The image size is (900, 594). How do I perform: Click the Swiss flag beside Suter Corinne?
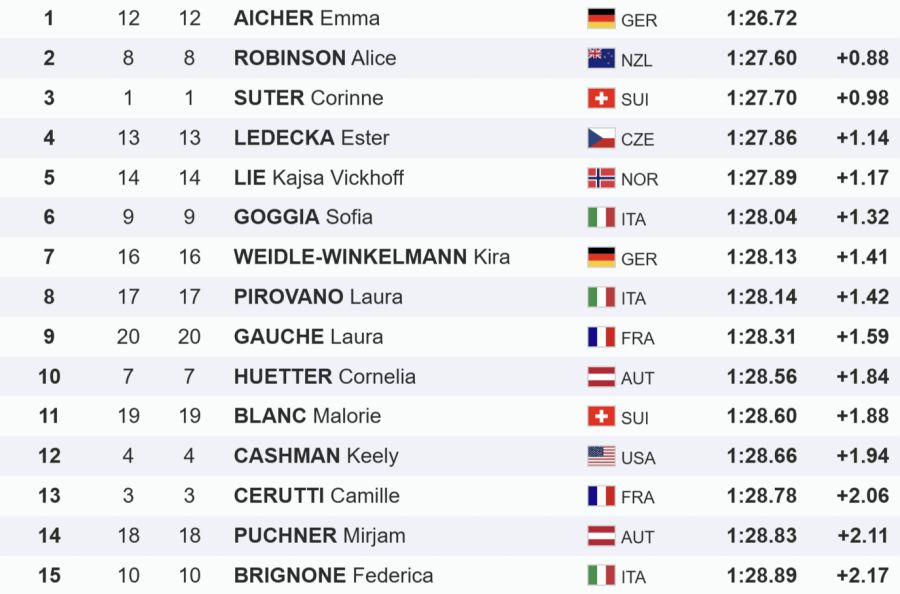tap(601, 98)
